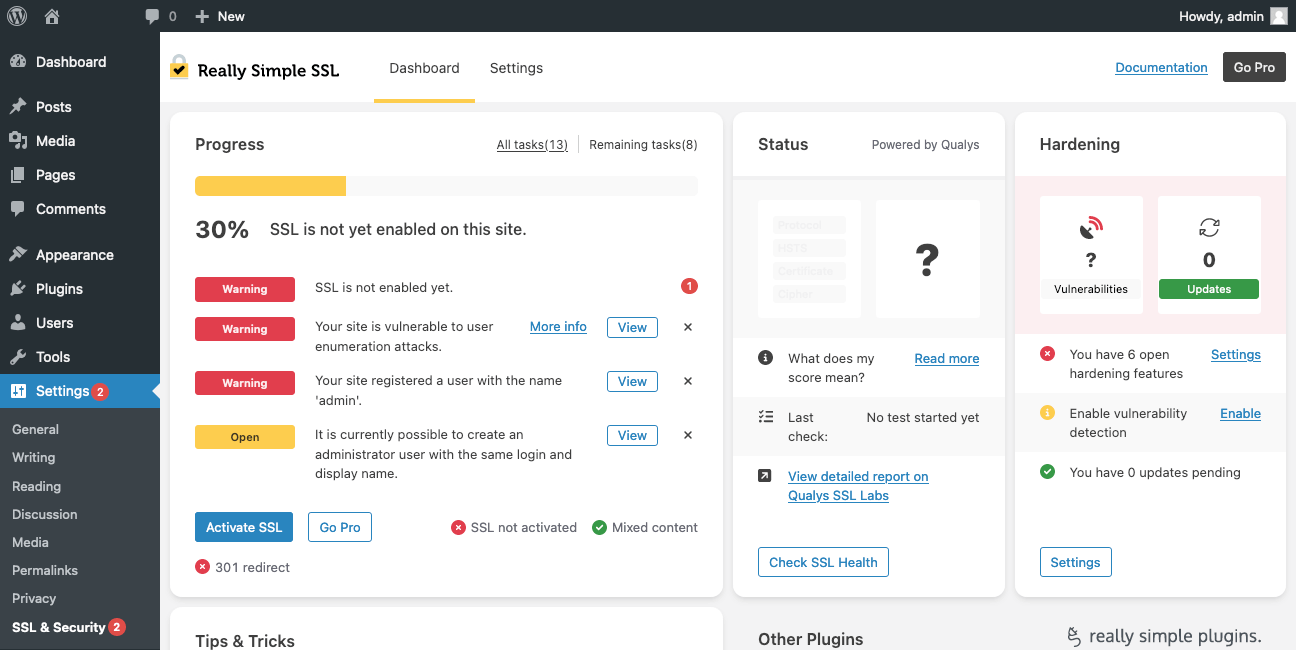
Task: Click red icon for open hardening features
Action: 1047,353
